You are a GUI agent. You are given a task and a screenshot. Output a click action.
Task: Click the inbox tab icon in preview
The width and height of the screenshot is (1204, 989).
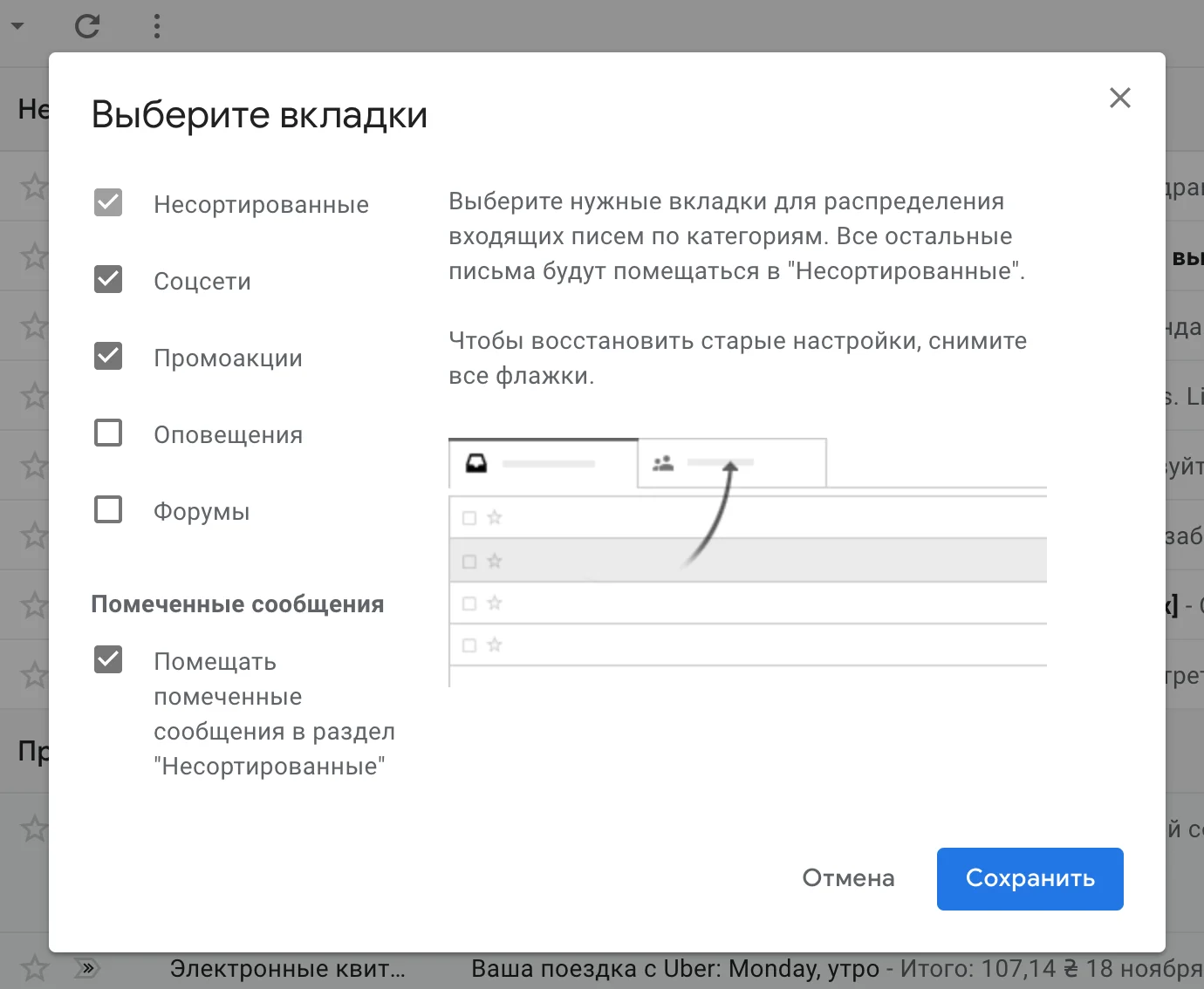476,463
